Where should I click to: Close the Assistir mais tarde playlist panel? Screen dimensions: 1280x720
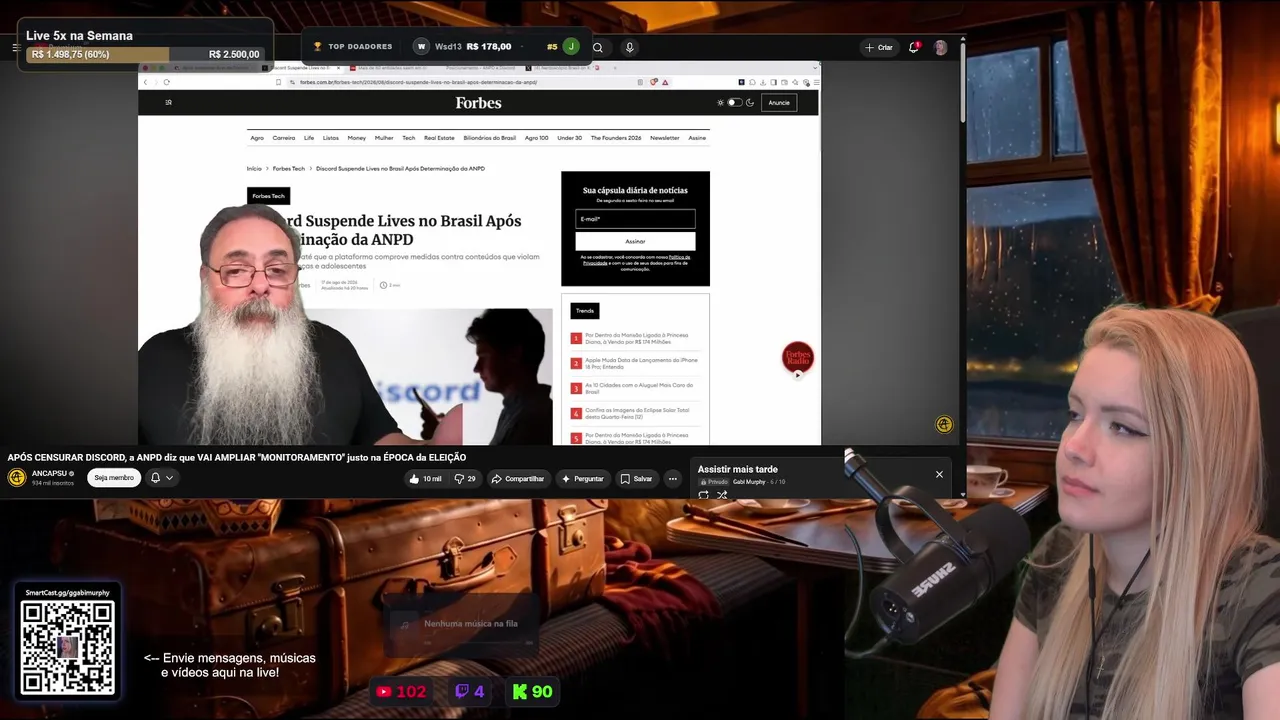tap(939, 474)
